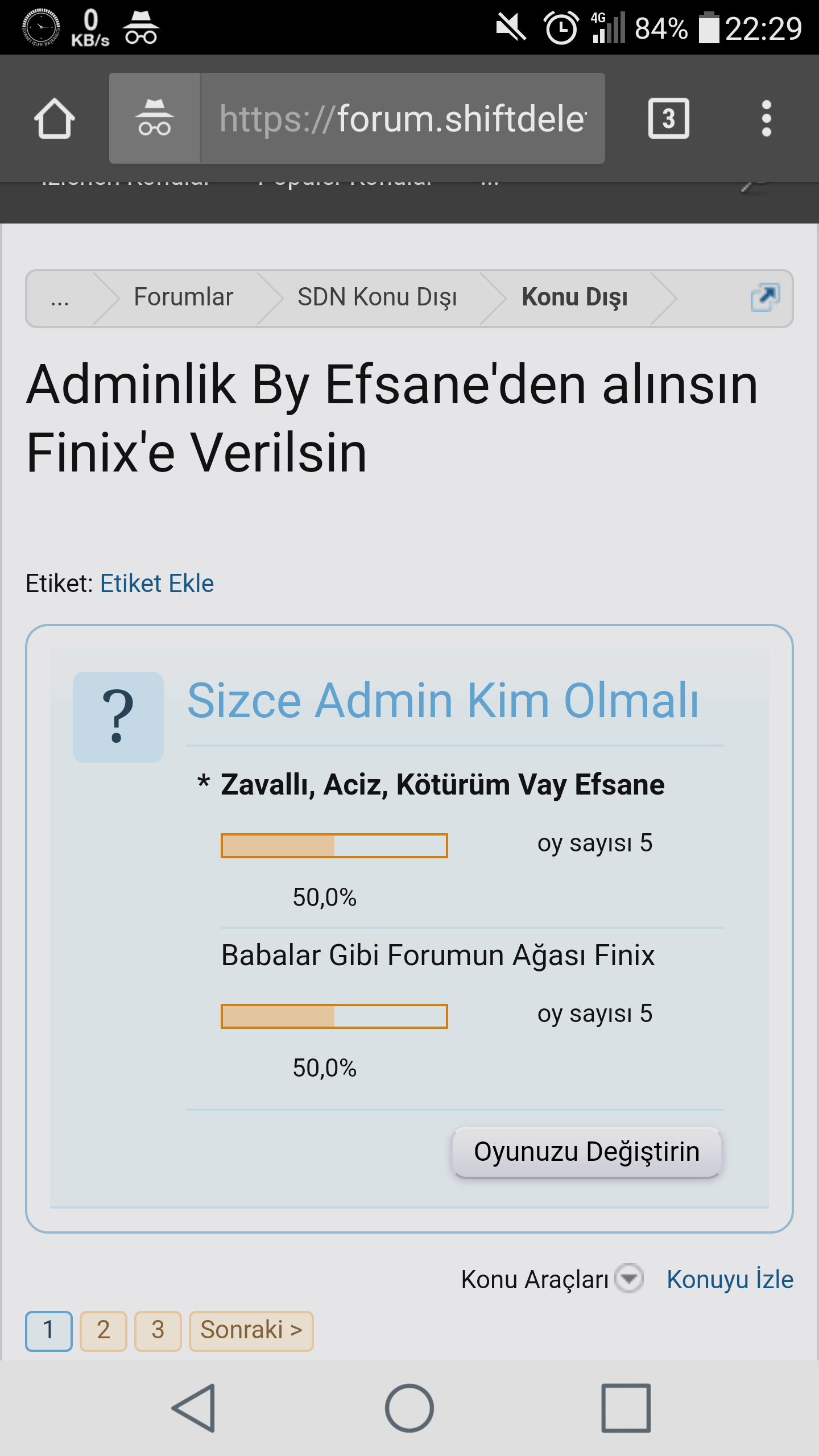This screenshot has height=1456, width=819.
Task: Click the Oyunuzu Değiştirin button
Action: point(586,1152)
